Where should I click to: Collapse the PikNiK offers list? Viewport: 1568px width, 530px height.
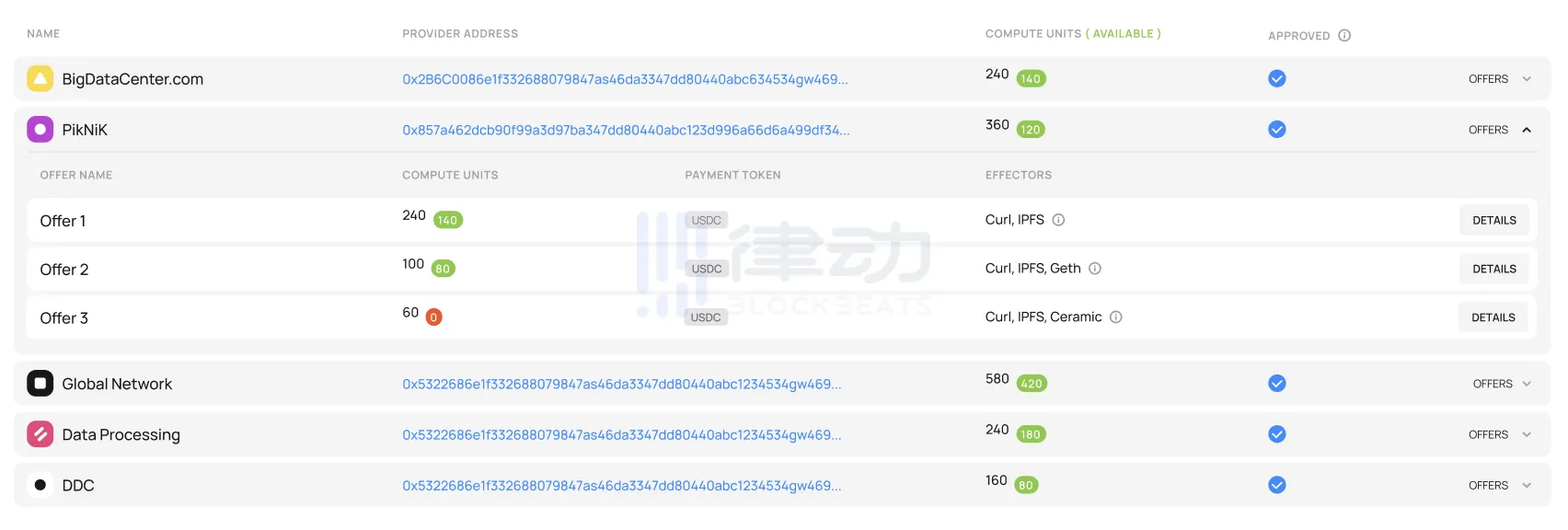pyautogui.click(x=1500, y=130)
